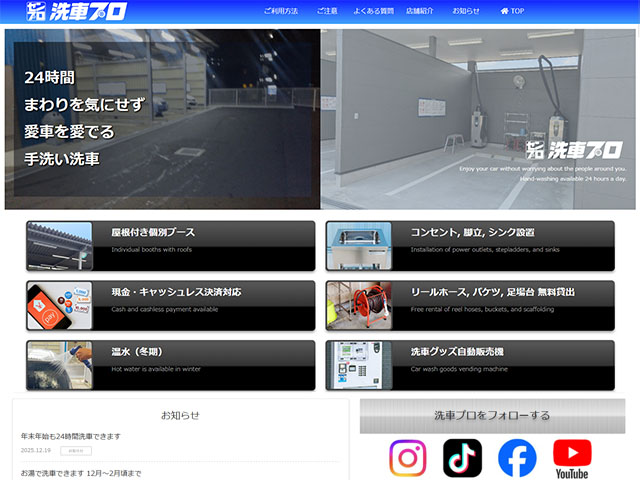
Task: Click the home icon next to TOP
Action: click(x=504, y=11)
